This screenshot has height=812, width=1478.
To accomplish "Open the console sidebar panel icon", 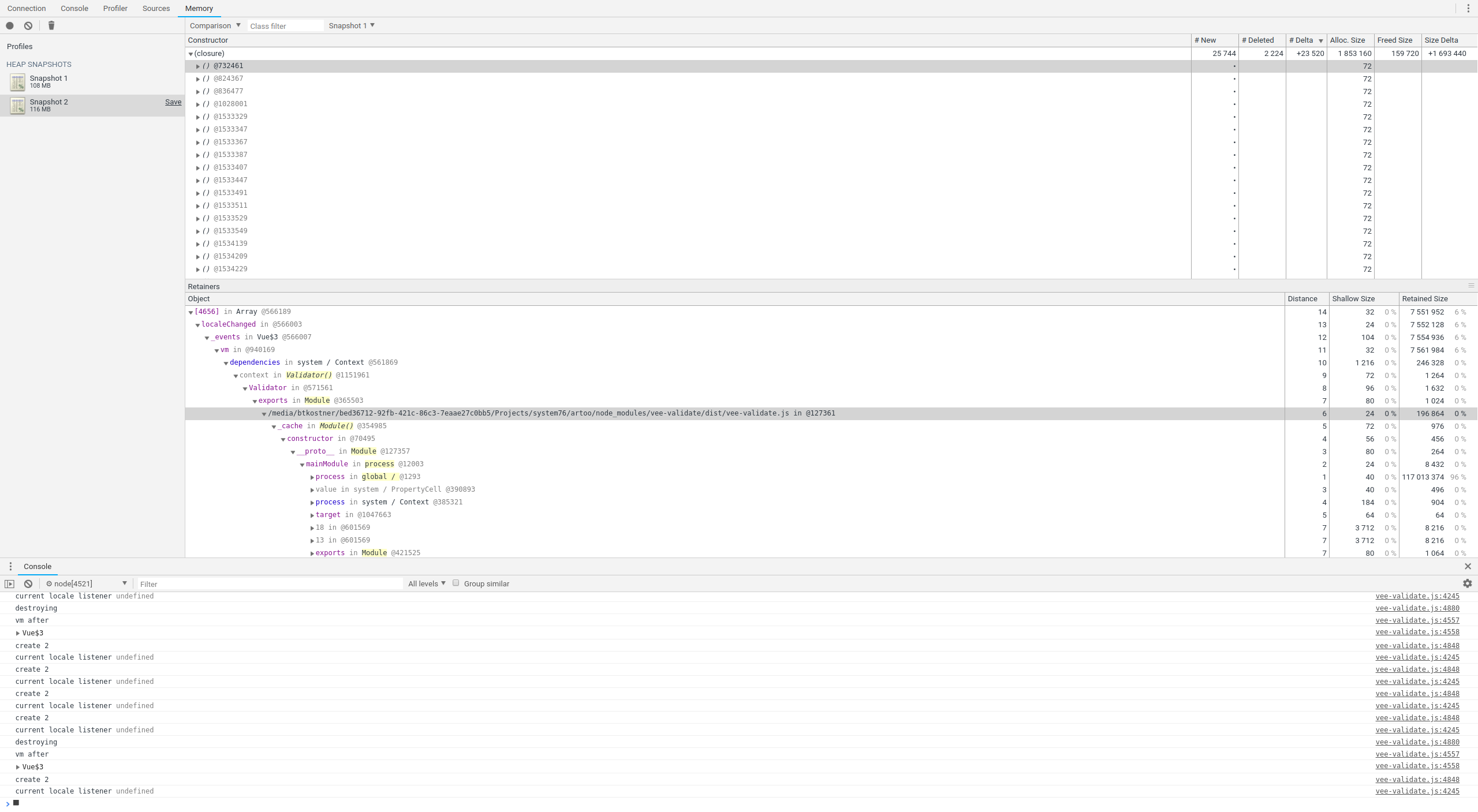I will tap(9, 583).
